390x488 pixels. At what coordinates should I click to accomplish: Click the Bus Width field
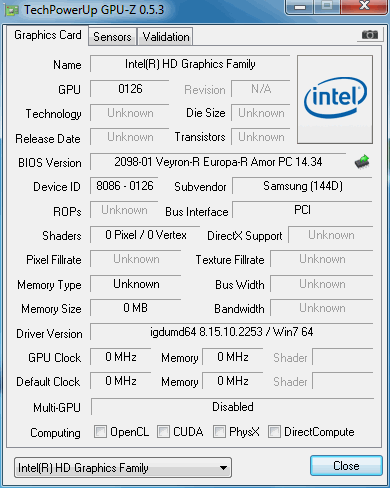322,284
